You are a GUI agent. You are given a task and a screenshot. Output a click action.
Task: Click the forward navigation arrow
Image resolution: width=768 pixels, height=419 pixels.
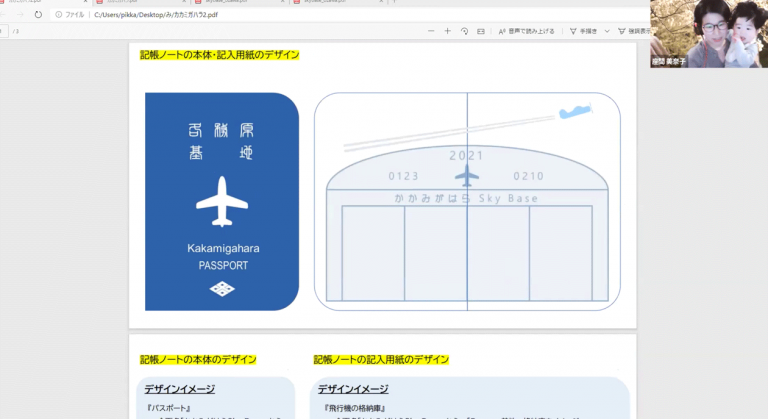click(x=20, y=15)
